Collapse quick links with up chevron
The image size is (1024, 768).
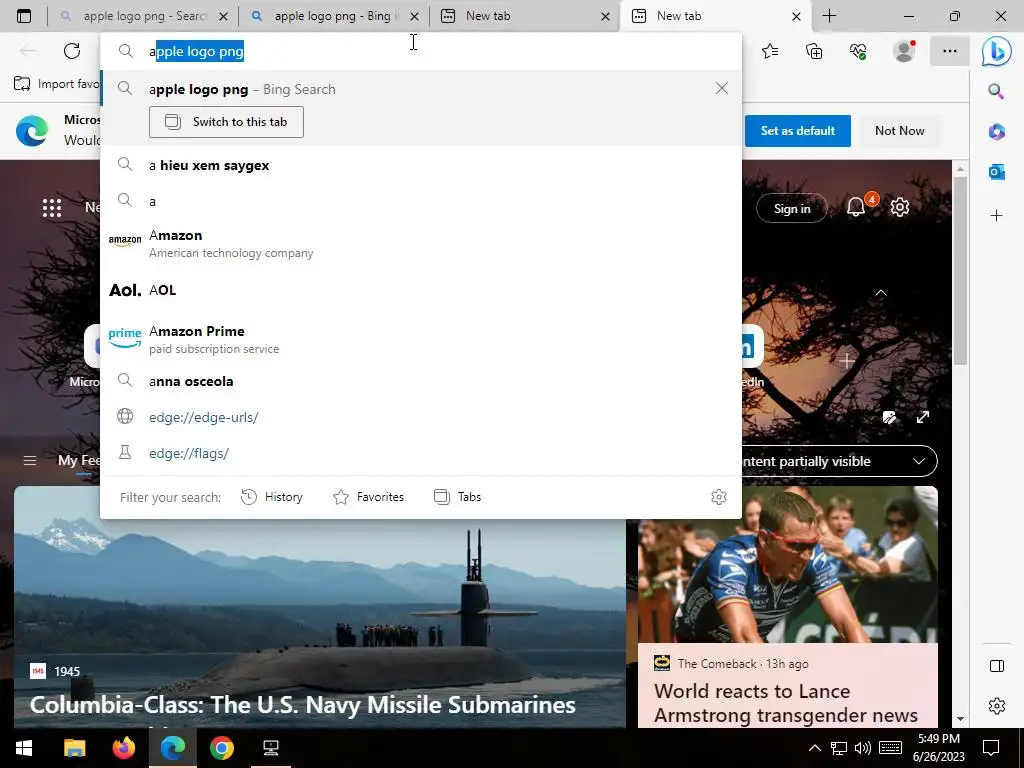tap(881, 293)
